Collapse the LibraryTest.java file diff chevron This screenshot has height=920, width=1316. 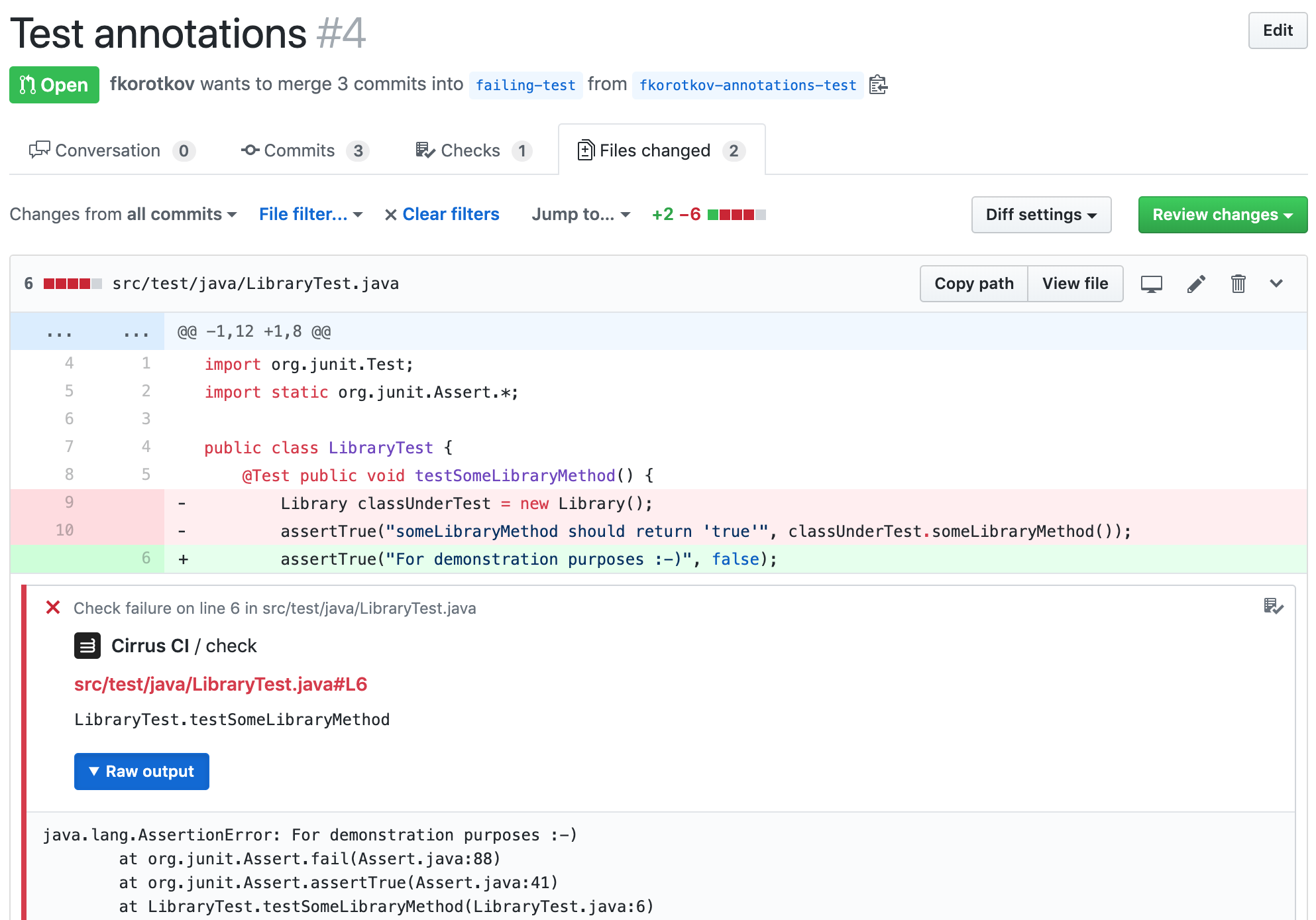[x=1276, y=284]
